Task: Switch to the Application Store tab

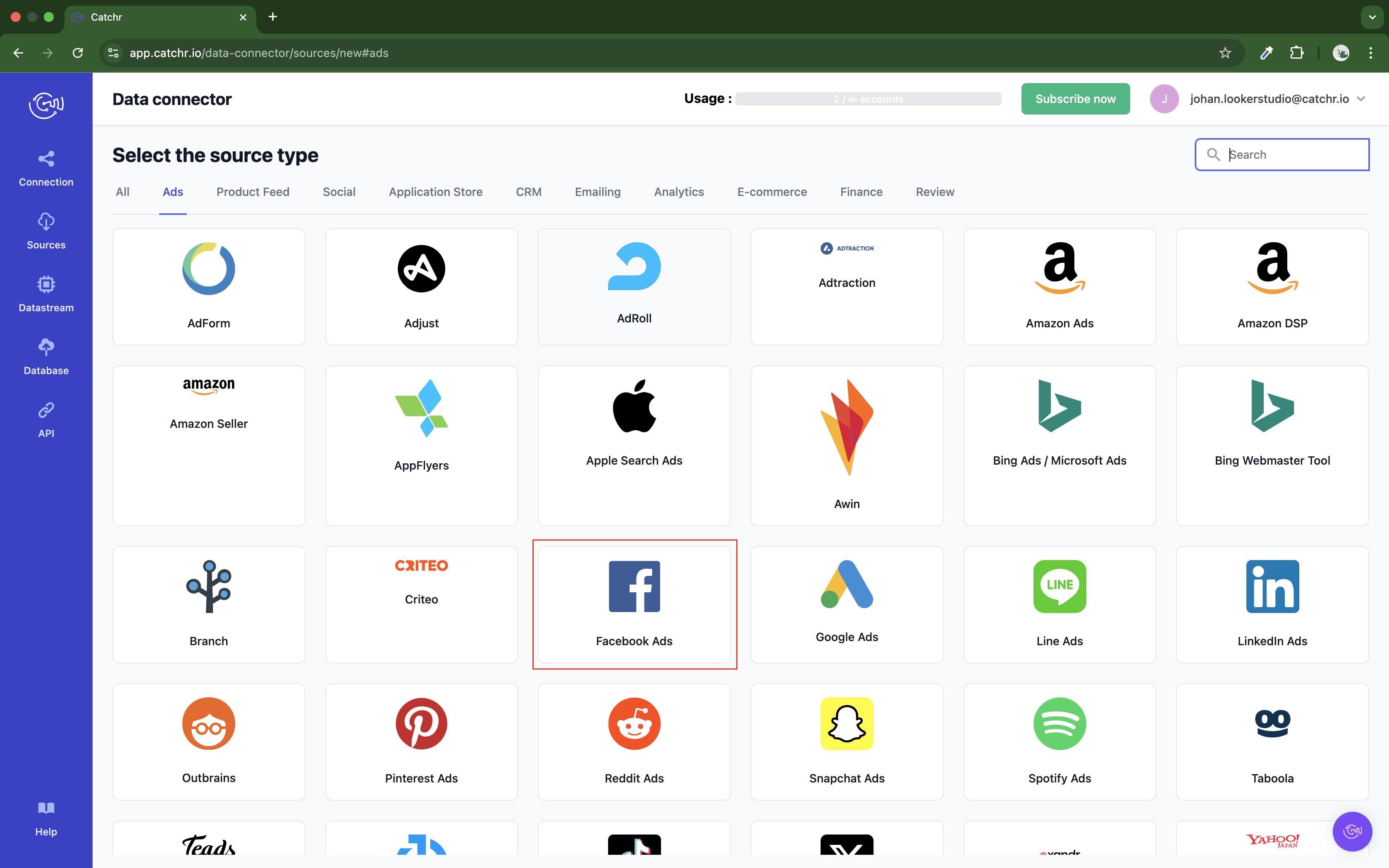Action: (x=436, y=192)
